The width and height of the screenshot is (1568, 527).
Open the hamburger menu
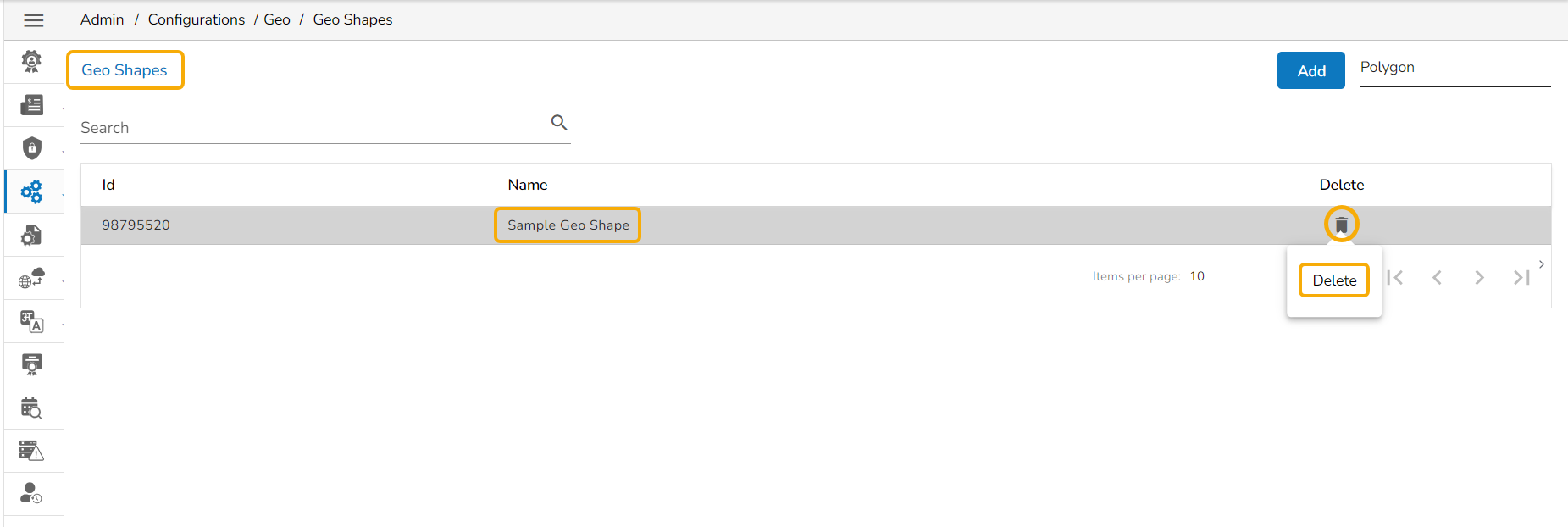click(34, 20)
